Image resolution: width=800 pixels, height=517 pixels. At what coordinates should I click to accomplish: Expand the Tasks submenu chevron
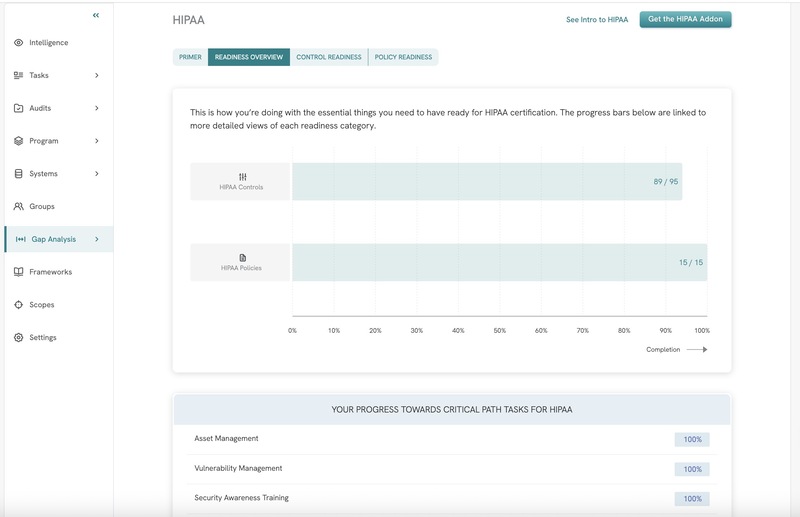[x=96, y=75]
